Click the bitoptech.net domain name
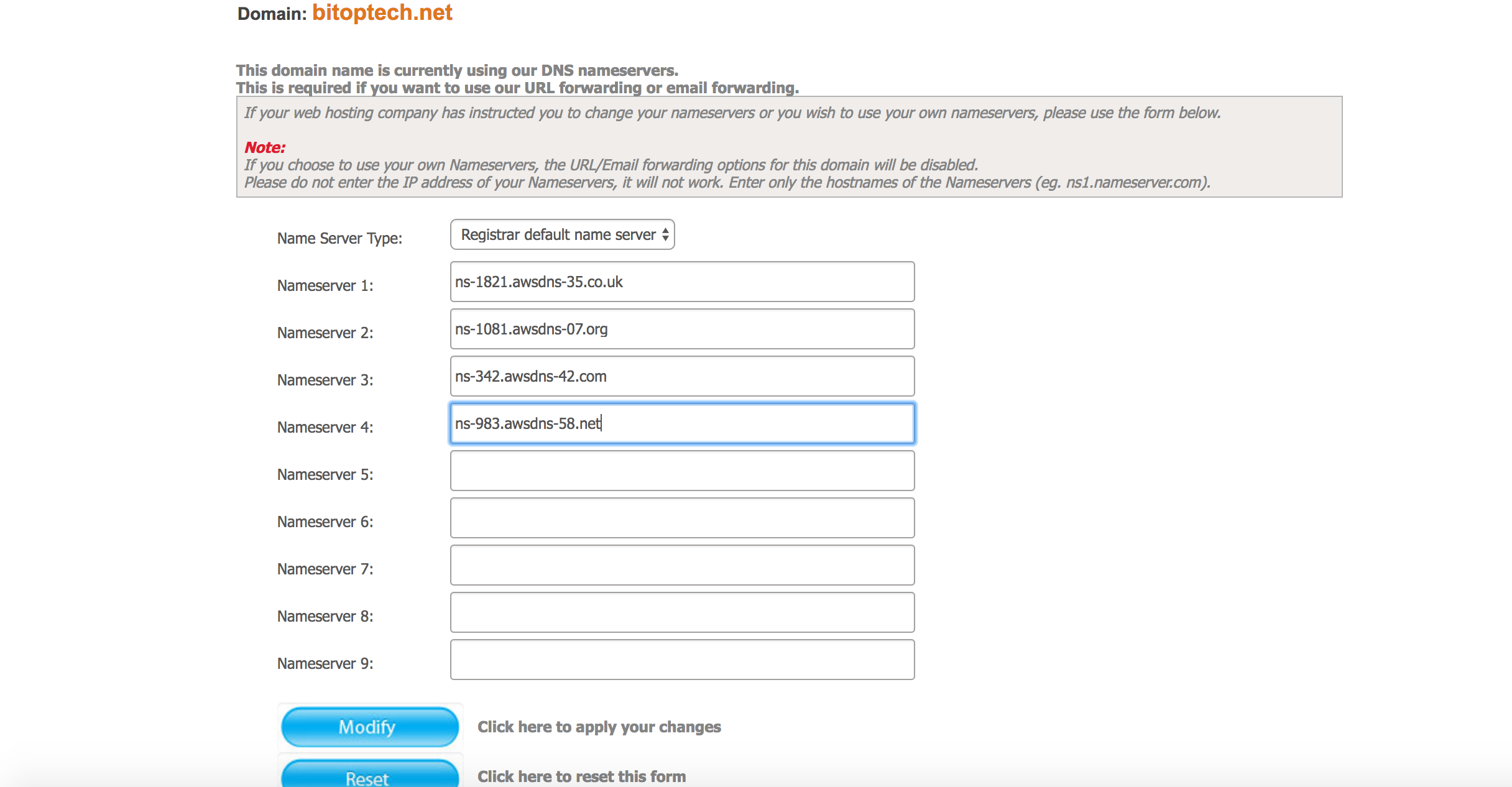Viewport: 1512px width, 787px height. (382, 12)
